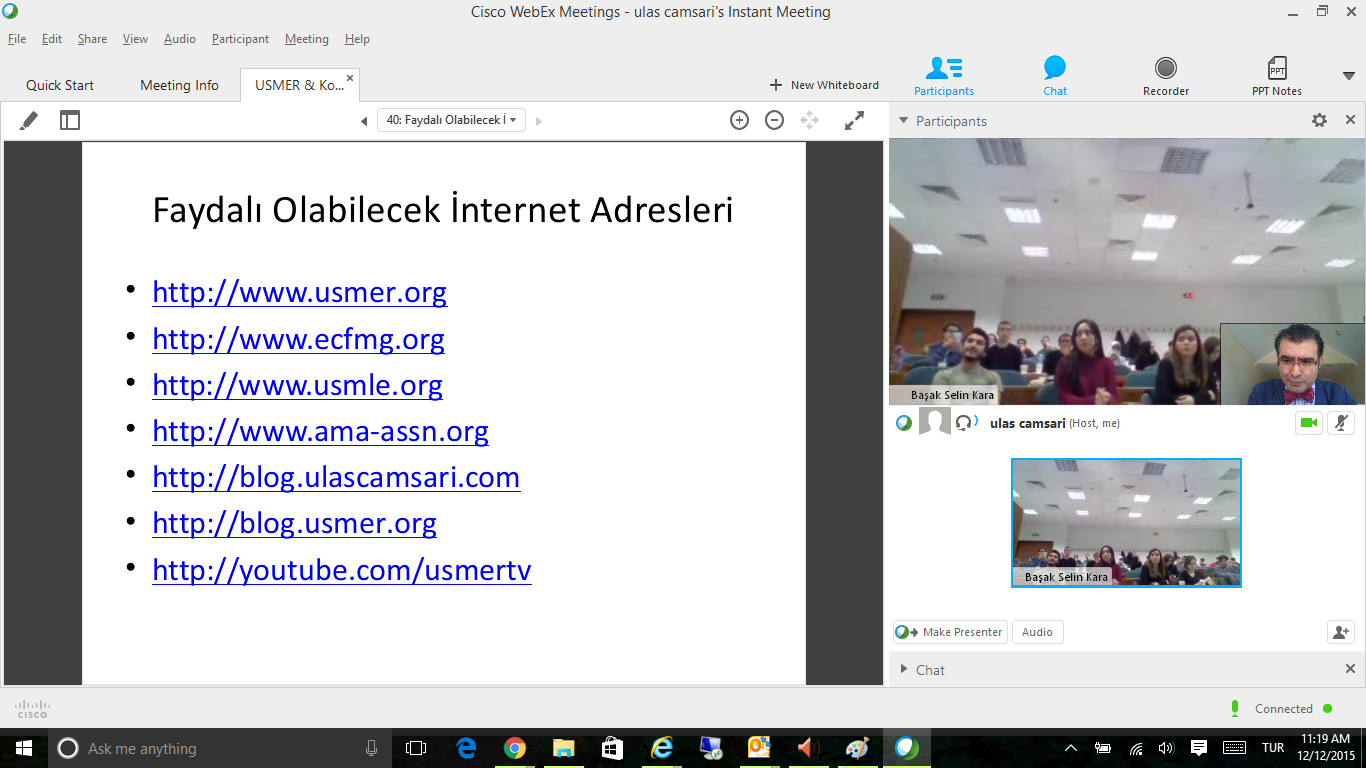The height and width of the screenshot is (768, 1366).
Task: Open the Help menu
Action: pyautogui.click(x=357, y=39)
